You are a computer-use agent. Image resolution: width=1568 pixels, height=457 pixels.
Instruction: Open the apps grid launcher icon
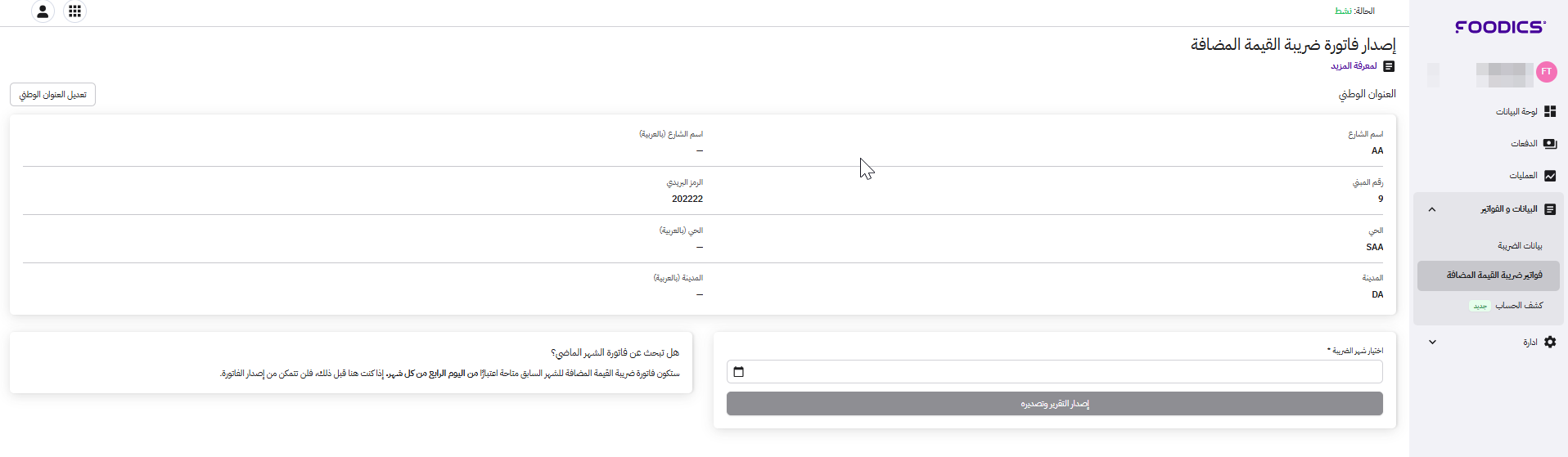pyautogui.click(x=74, y=11)
